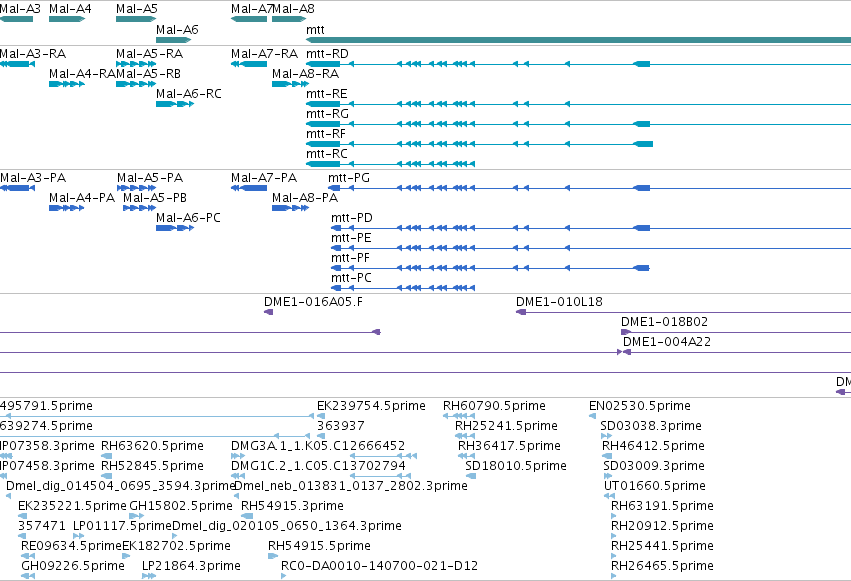Select the mtt-PF protein label

tap(350, 258)
